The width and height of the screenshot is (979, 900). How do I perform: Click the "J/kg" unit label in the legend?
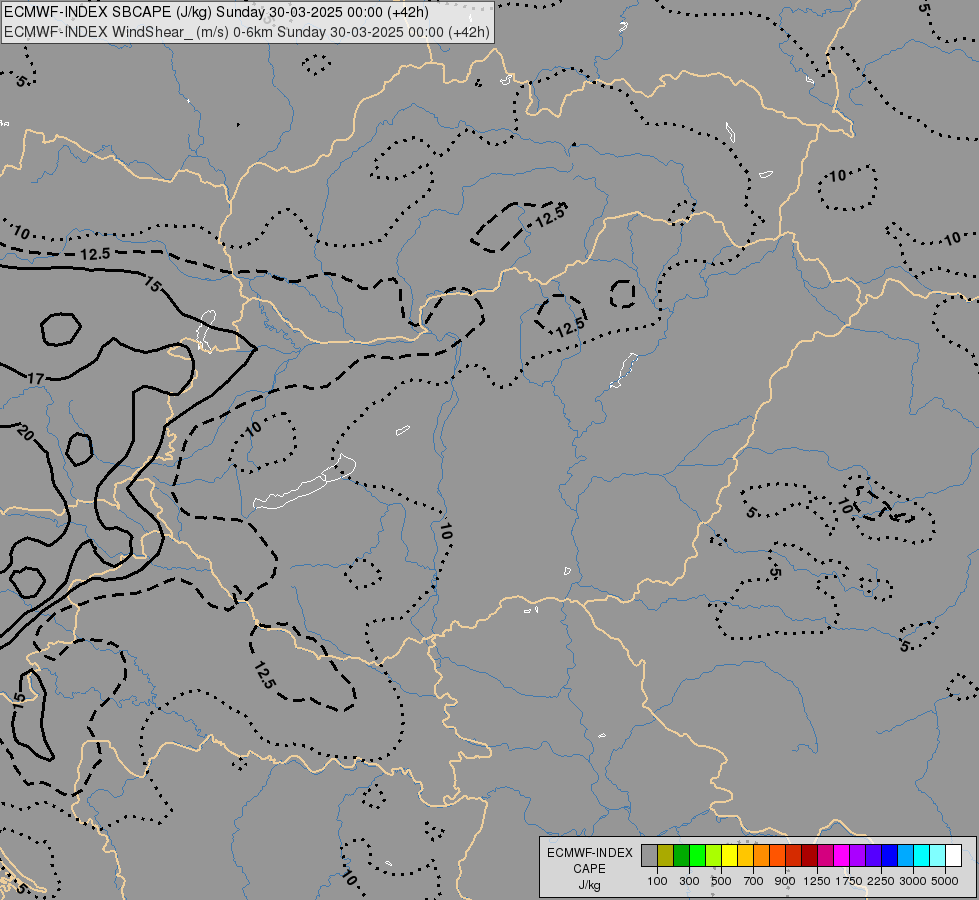coord(589,885)
